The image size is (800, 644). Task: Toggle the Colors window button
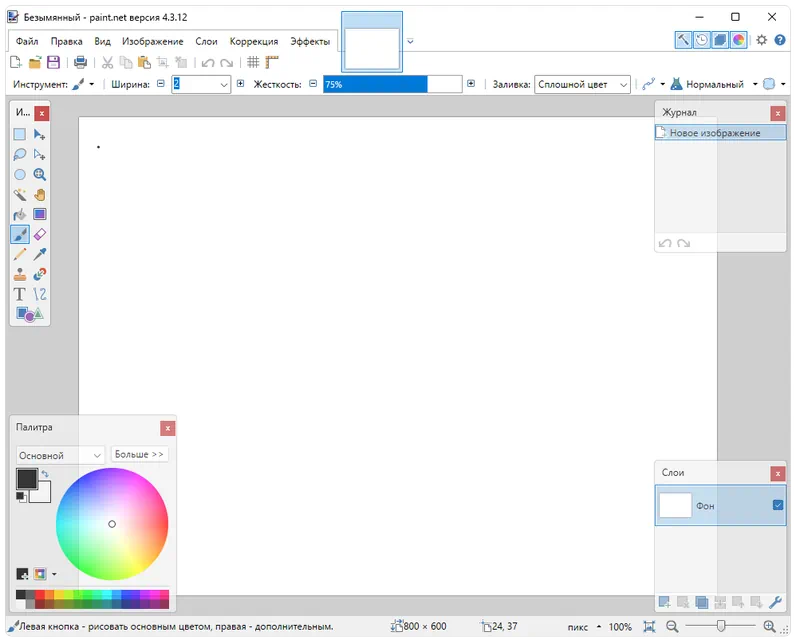click(x=738, y=40)
